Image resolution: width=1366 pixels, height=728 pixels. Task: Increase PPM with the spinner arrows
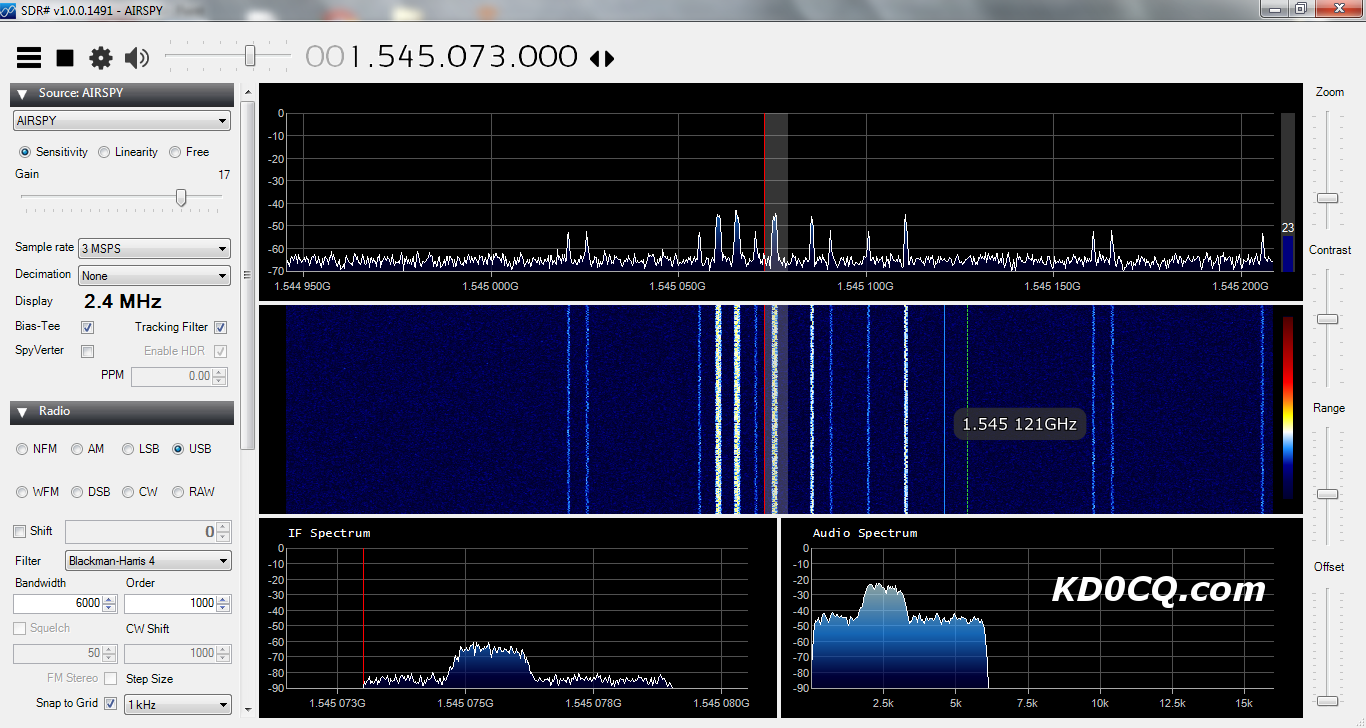point(220,372)
